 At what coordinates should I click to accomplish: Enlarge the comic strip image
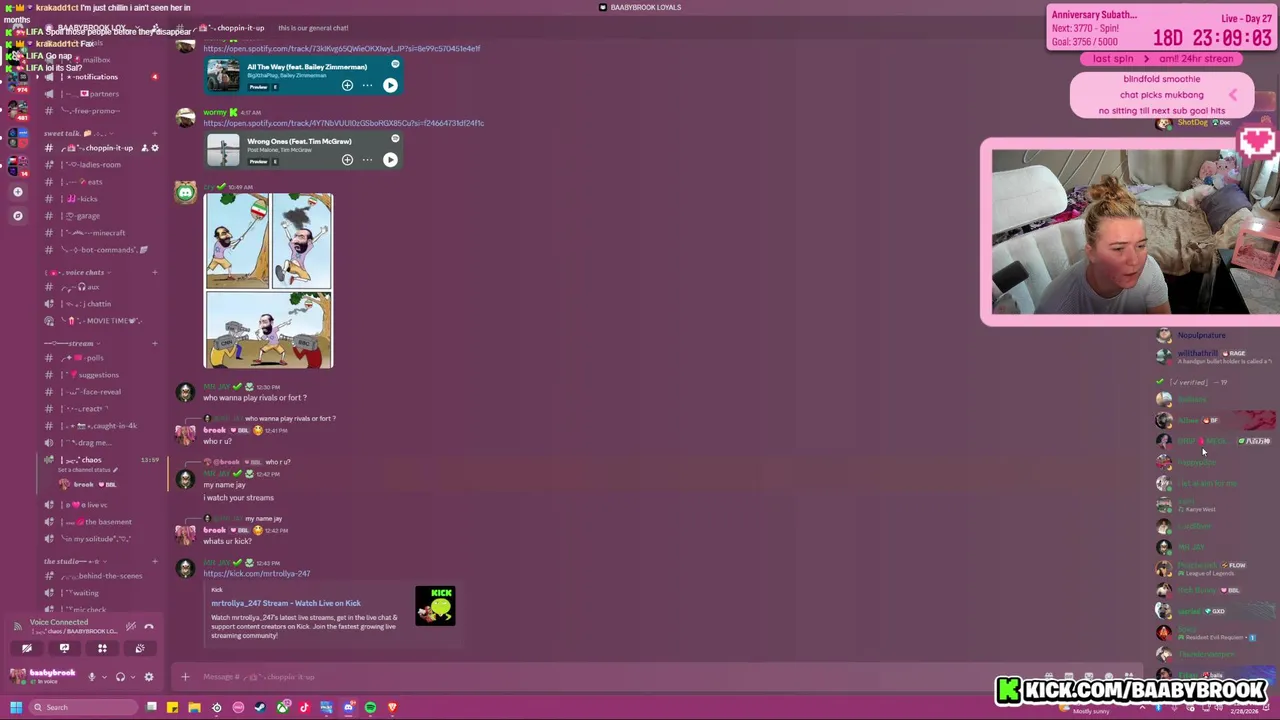point(269,281)
